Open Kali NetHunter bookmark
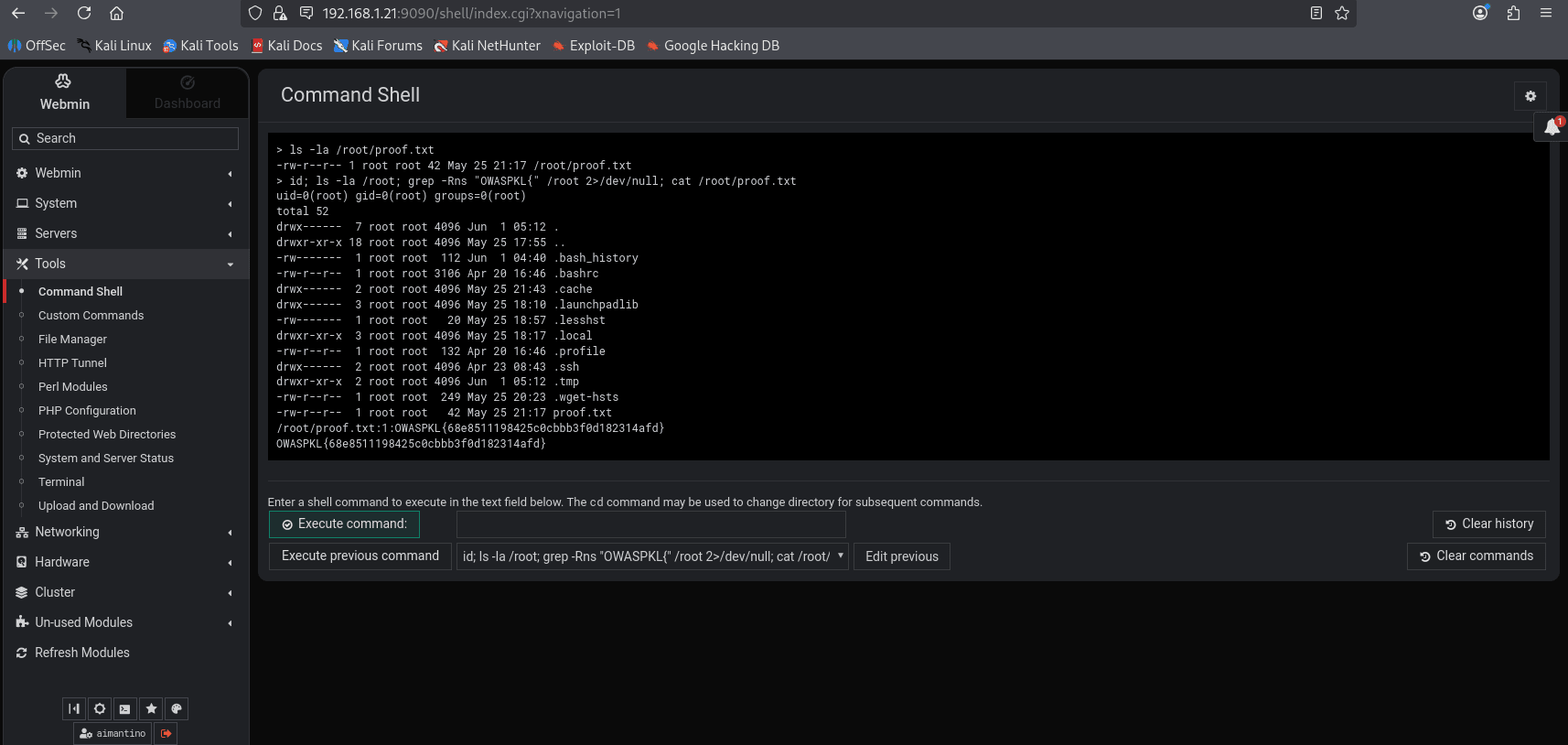 (488, 46)
